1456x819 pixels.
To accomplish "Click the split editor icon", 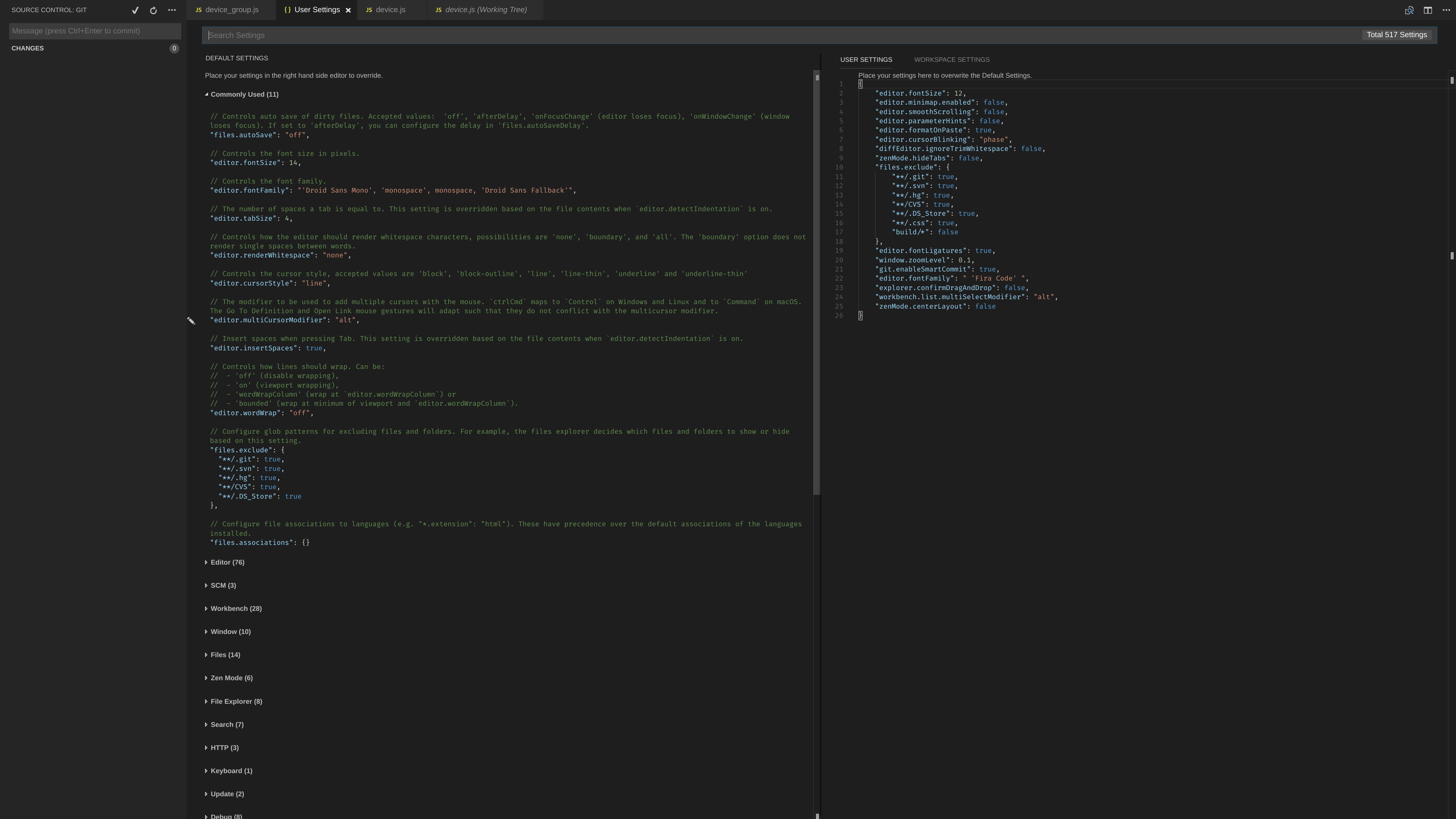I will 1428,10.
